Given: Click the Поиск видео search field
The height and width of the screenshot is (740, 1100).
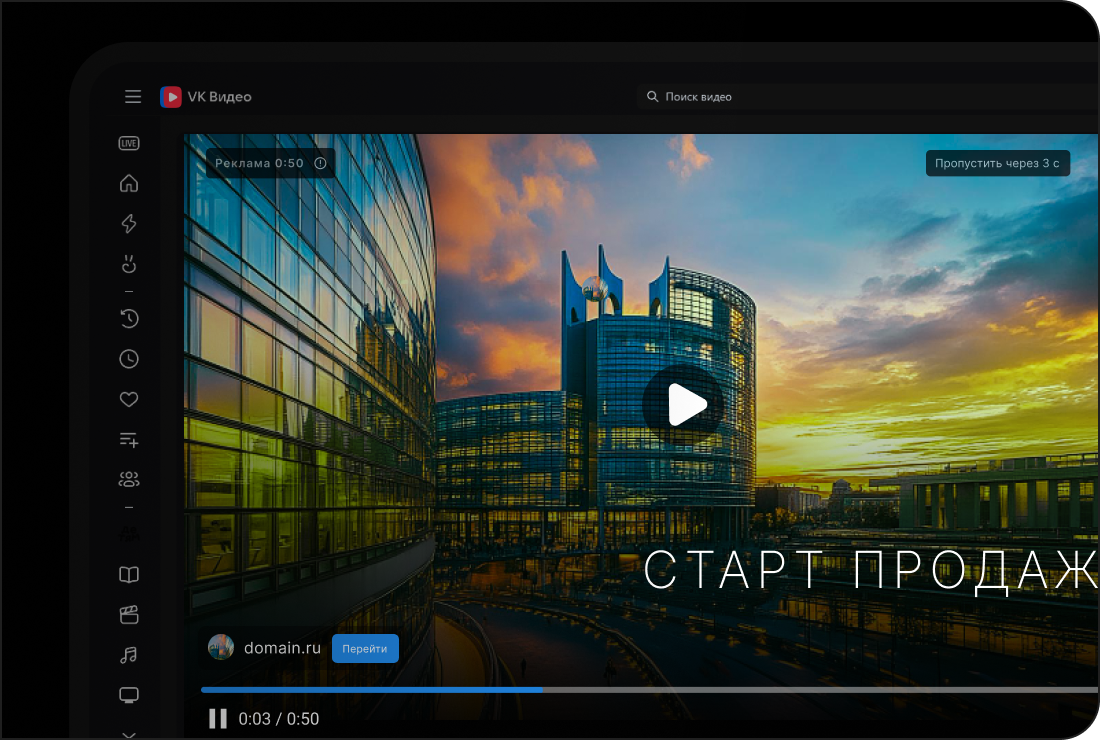Looking at the screenshot, I should [x=868, y=97].
